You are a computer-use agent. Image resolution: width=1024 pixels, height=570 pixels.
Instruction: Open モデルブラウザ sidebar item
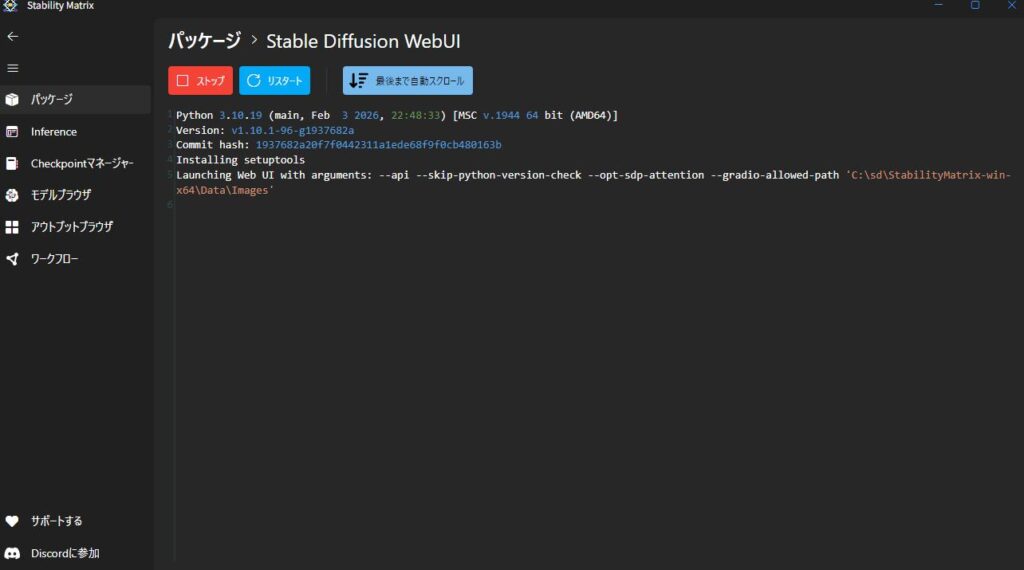point(76,195)
